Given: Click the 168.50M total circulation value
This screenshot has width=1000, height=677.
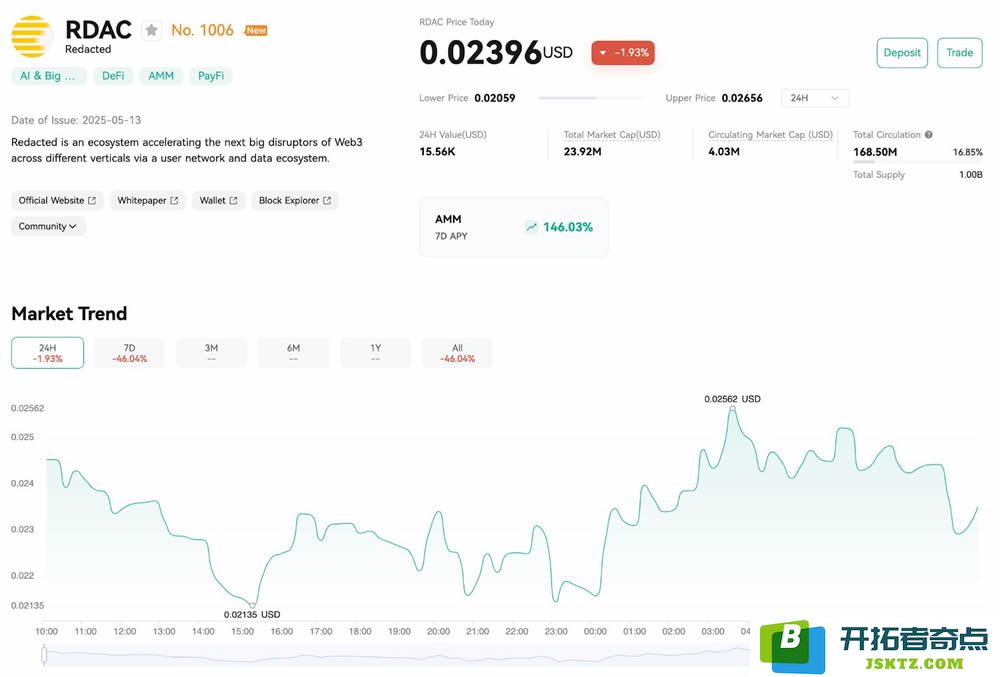Looking at the screenshot, I should pos(875,152).
